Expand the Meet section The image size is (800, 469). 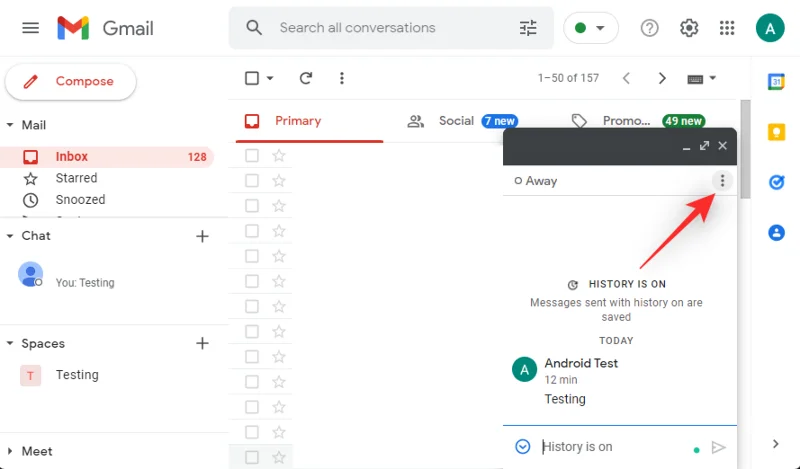tap(10, 451)
